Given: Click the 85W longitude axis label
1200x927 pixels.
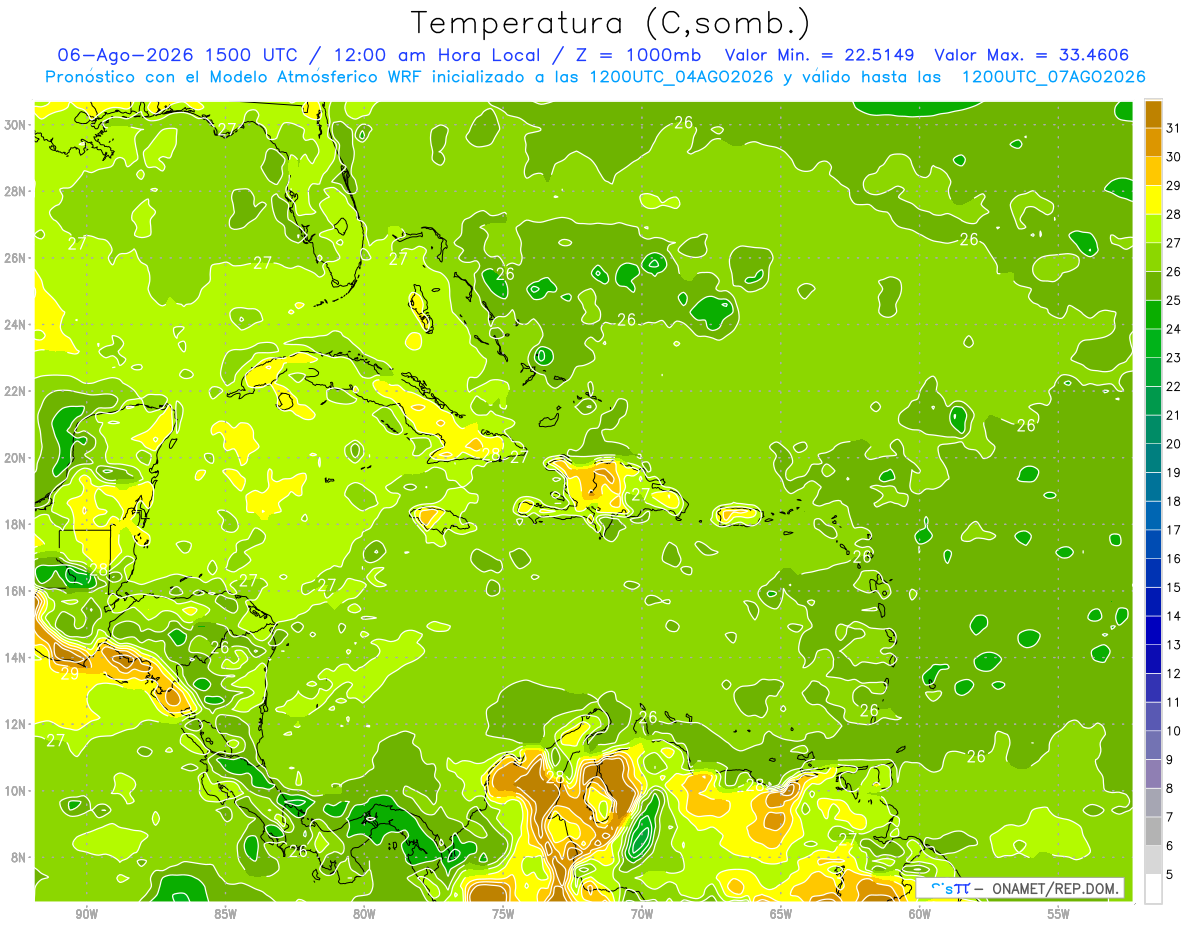Looking at the screenshot, I should tap(225, 914).
